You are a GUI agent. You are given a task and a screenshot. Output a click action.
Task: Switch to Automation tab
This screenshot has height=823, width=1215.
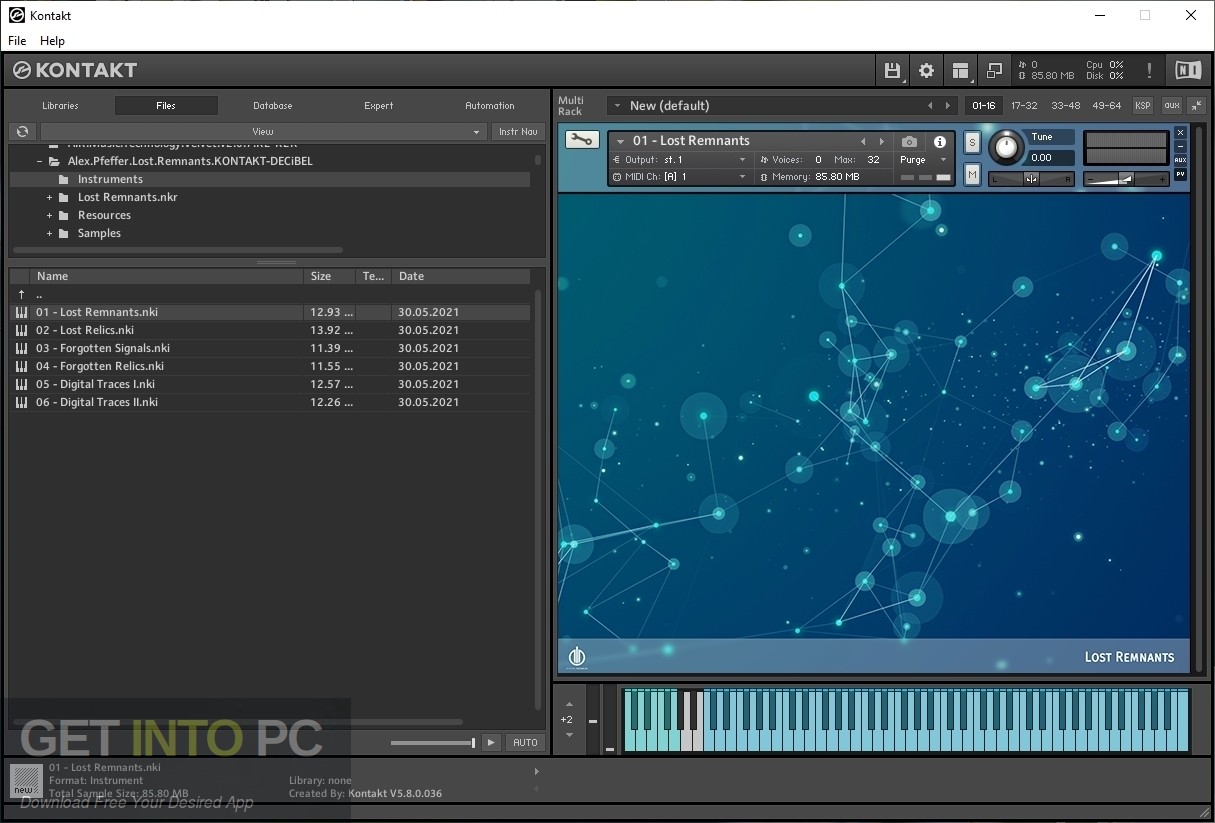point(489,105)
